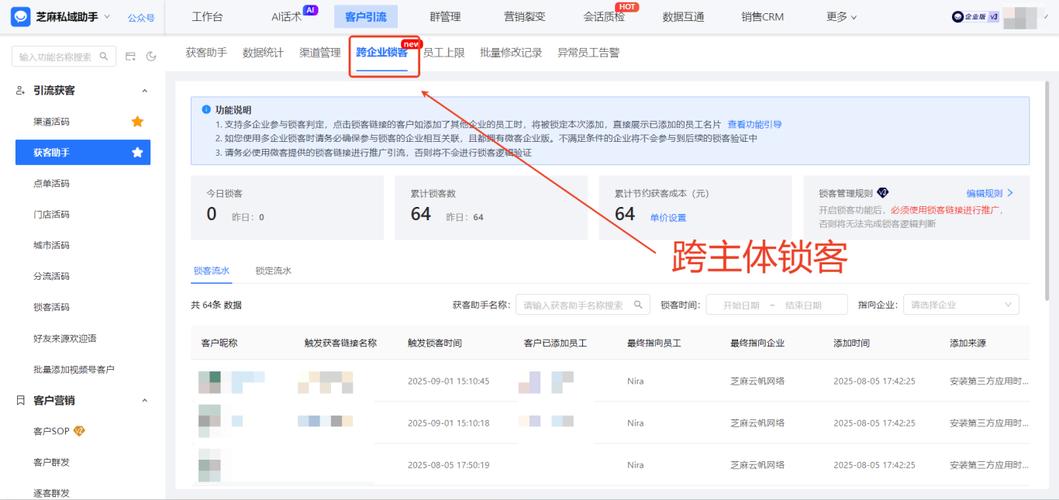The height and width of the screenshot is (500, 1059).
Task: Collapse the 客户营销 sidebar section
Action: coord(144,401)
